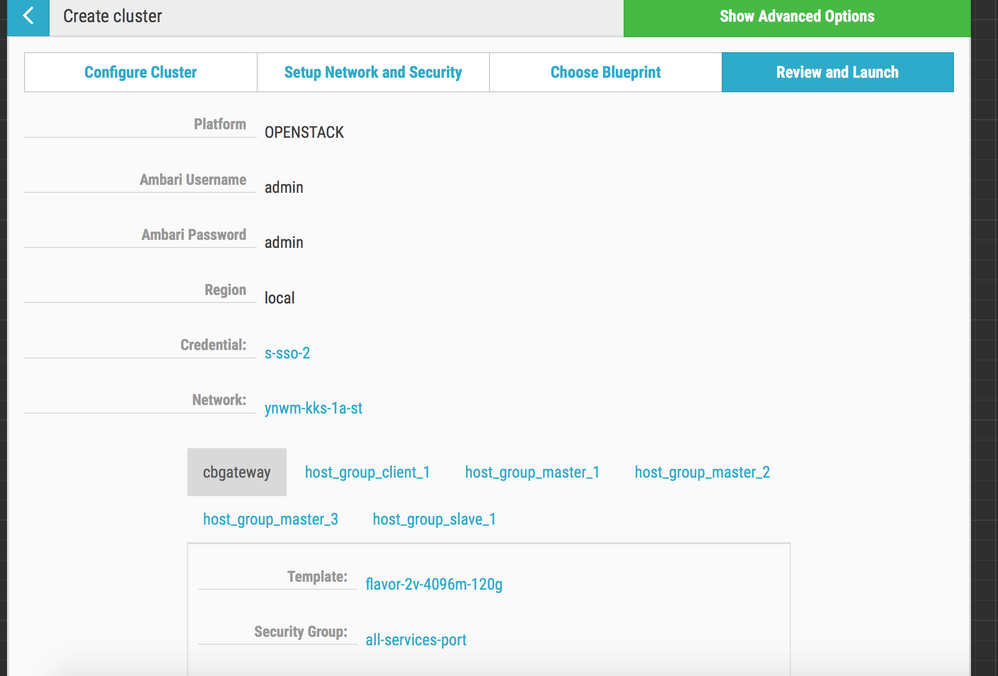Click the OPENSTACK platform value
The image size is (998, 676).
304,132
